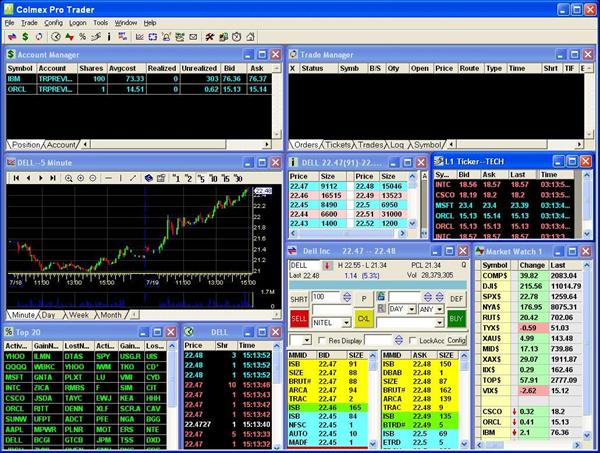Select the diagonal trend line tool
Image resolution: width=600 pixels, height=453 pixels.
click(133, 178)
